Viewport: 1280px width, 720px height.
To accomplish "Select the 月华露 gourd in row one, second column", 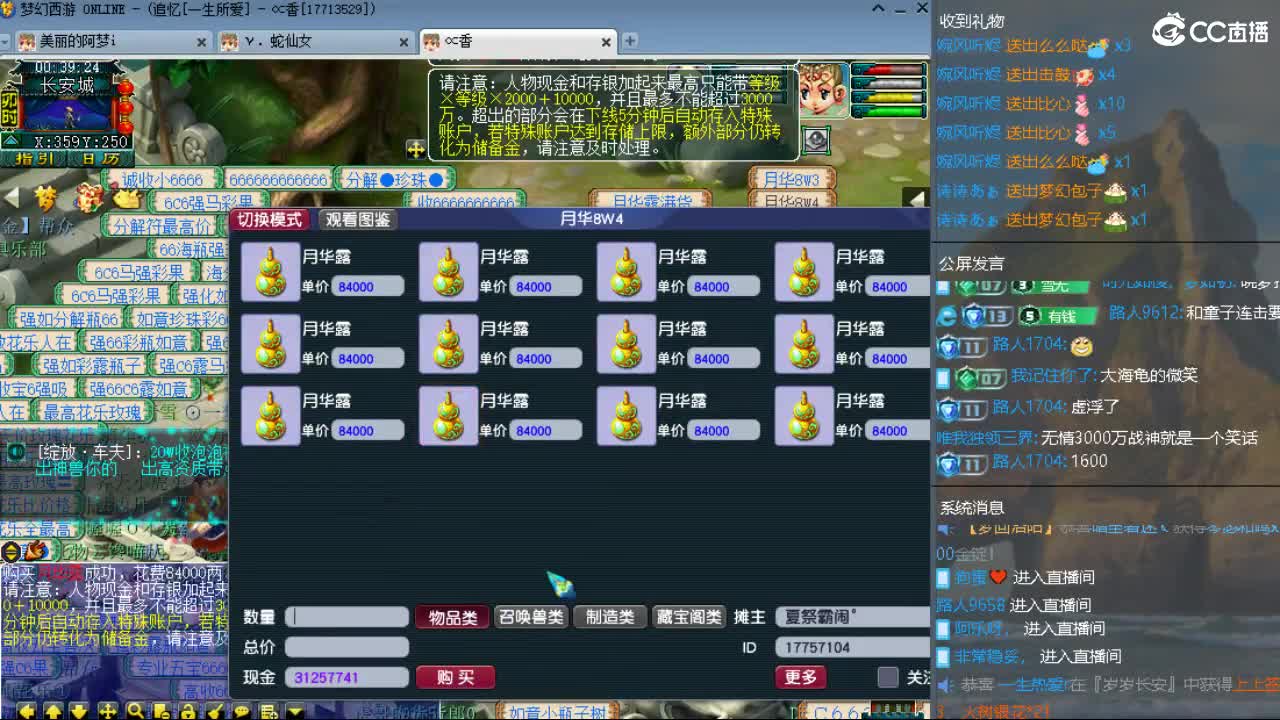I will click(448, 272).
